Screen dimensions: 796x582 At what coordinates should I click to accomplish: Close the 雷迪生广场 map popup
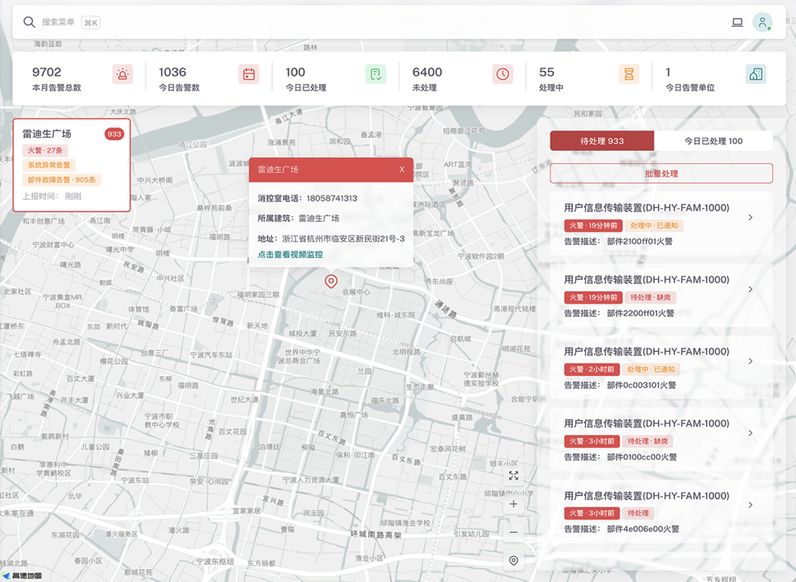click(x=402, y=170)
